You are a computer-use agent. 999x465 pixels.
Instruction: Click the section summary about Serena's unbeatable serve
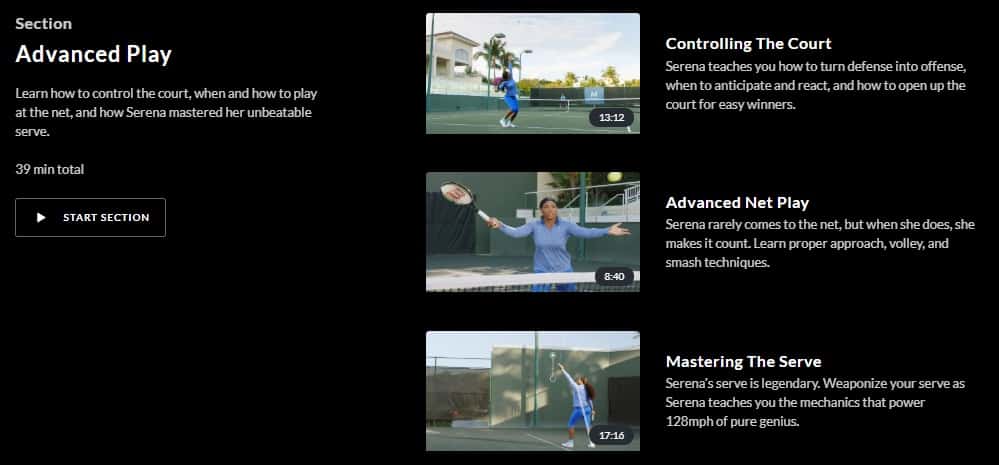(x=166, y=113)
